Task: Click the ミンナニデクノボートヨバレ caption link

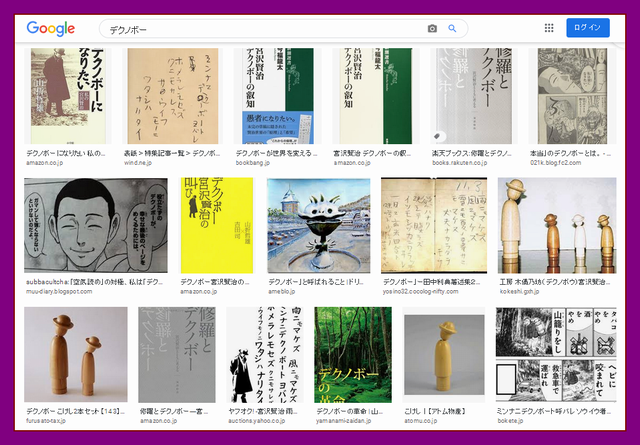Action: (554, 411)
